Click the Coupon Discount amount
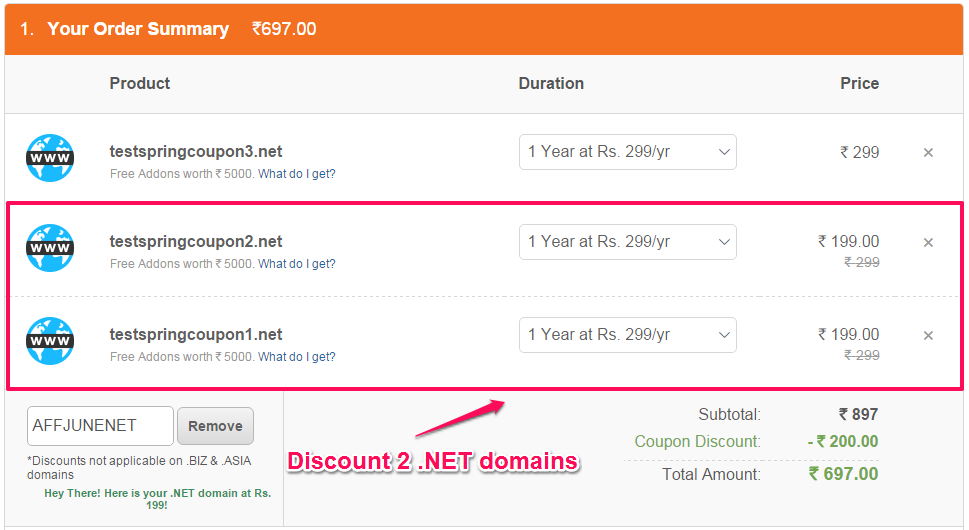Image resolution: width=969 pixels, height=530 pixels. (843, 442)
